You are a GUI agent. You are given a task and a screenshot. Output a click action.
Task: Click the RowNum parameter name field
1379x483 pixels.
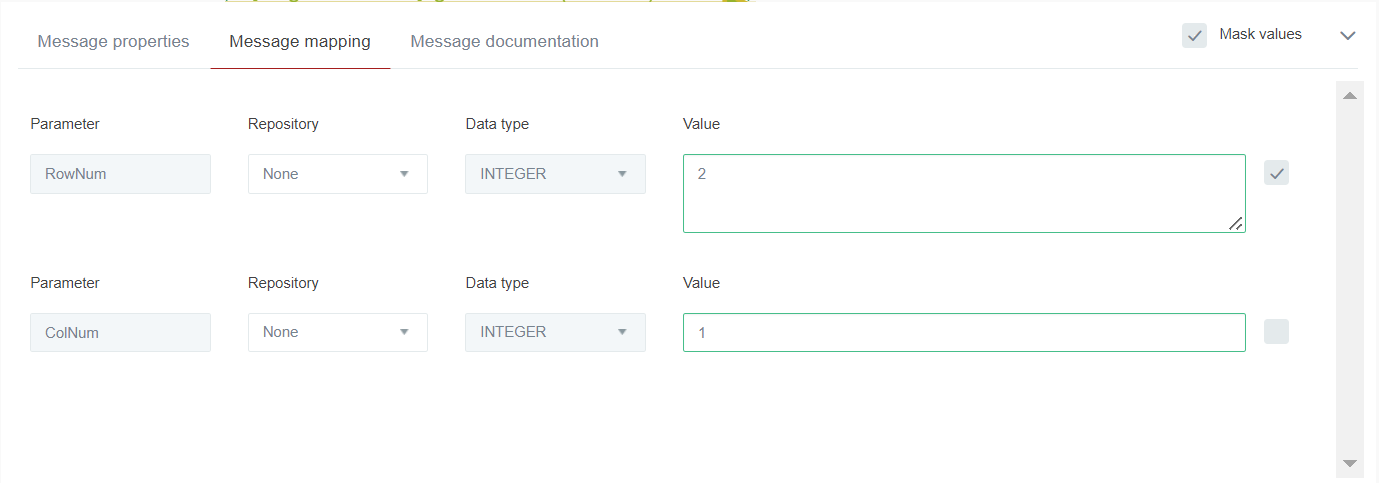(120, 174)
